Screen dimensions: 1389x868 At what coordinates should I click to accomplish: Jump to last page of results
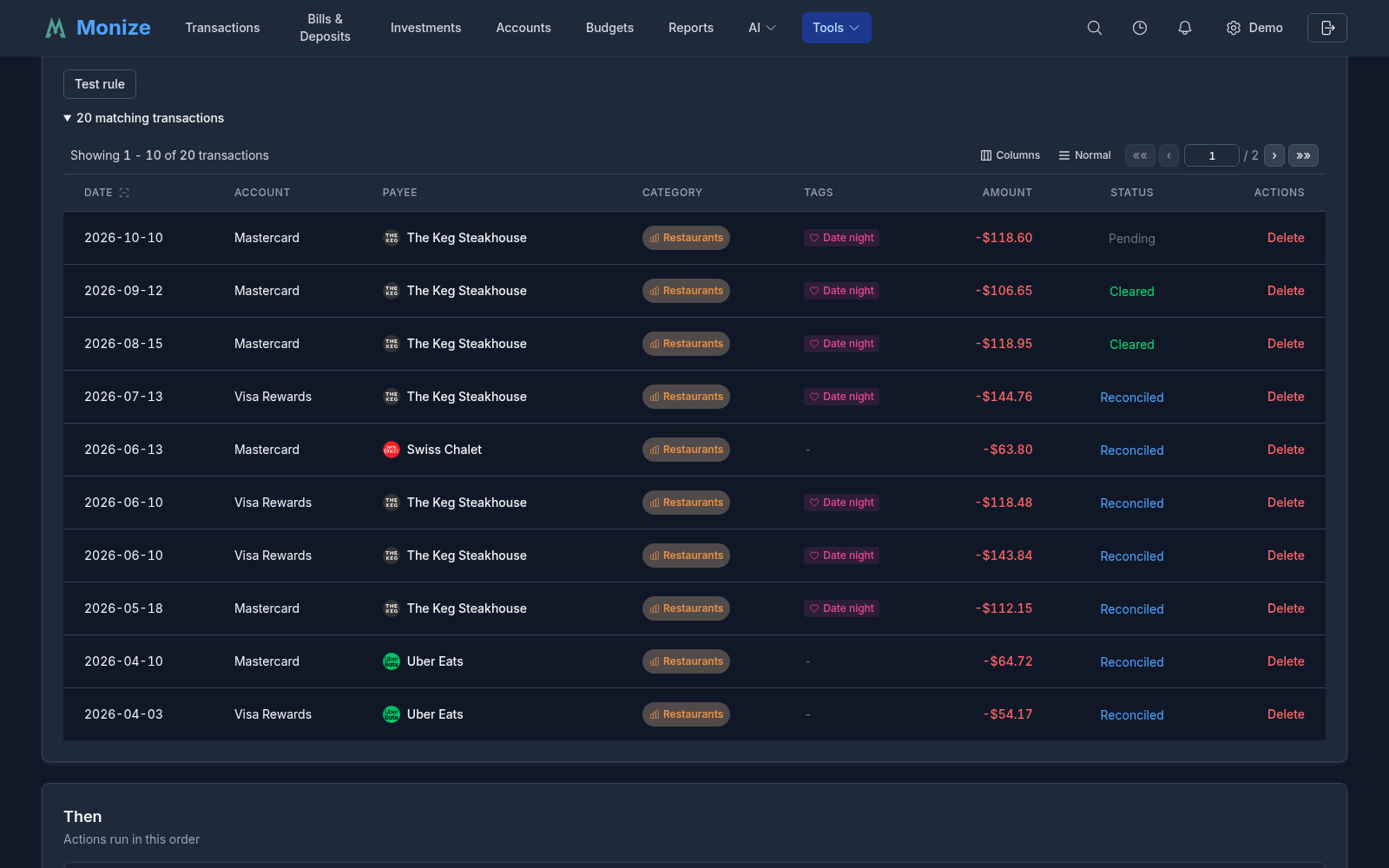point(1303,155)
